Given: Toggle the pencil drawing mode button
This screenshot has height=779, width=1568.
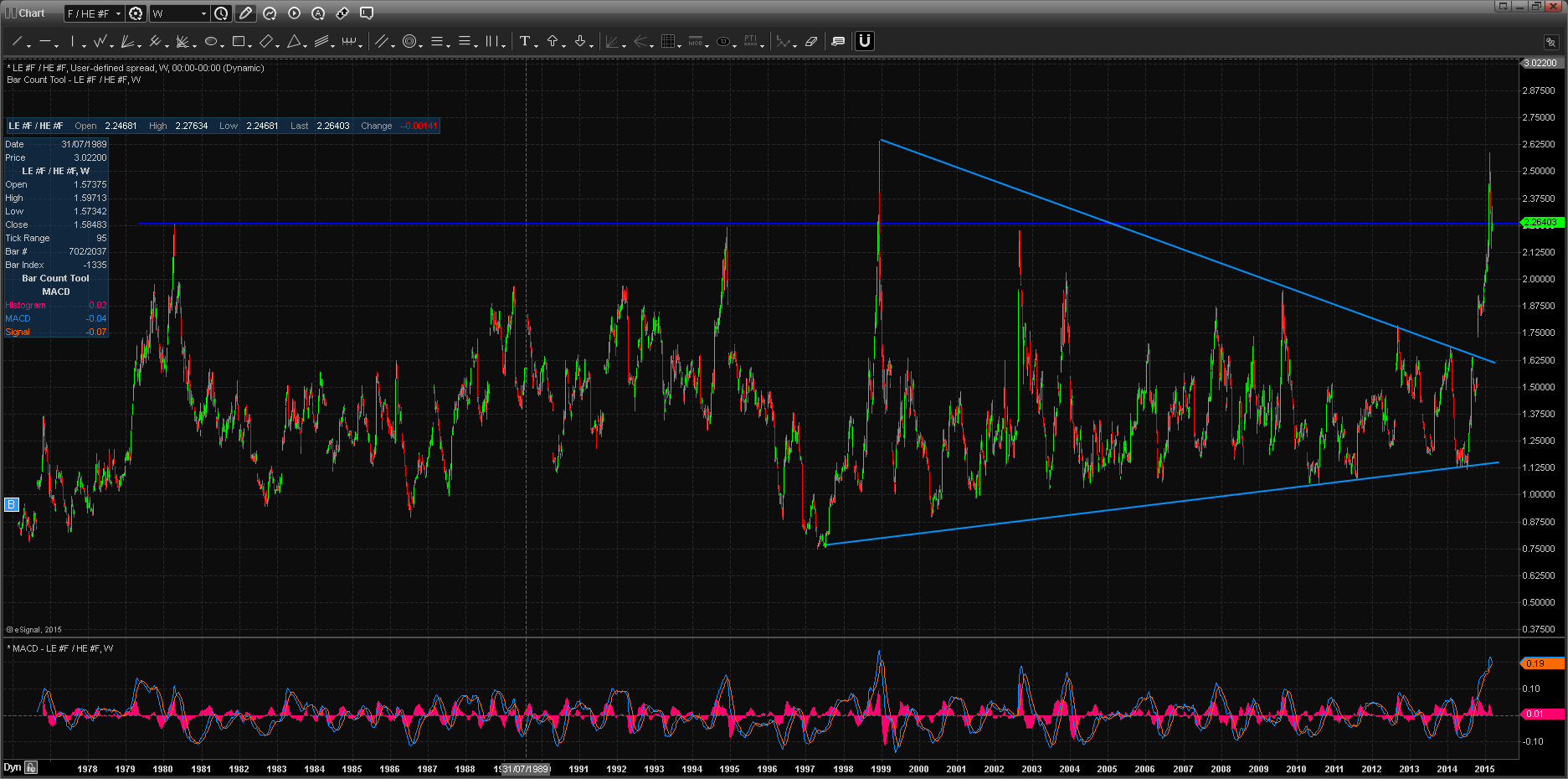Looking at the screenshot, I should pos(245,13).
